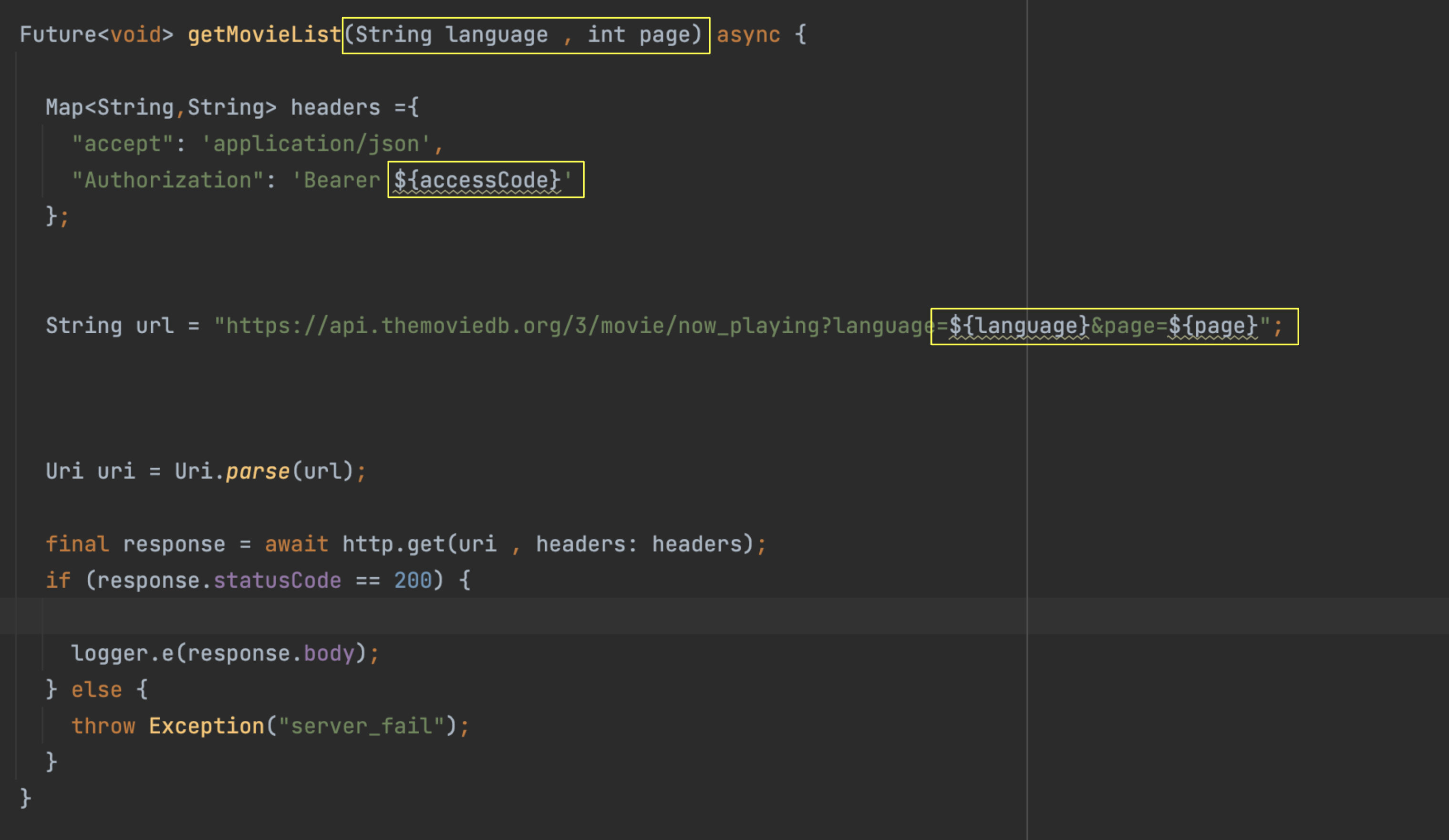
Task: Click the number 200 literal
Action: coord(412,581)
